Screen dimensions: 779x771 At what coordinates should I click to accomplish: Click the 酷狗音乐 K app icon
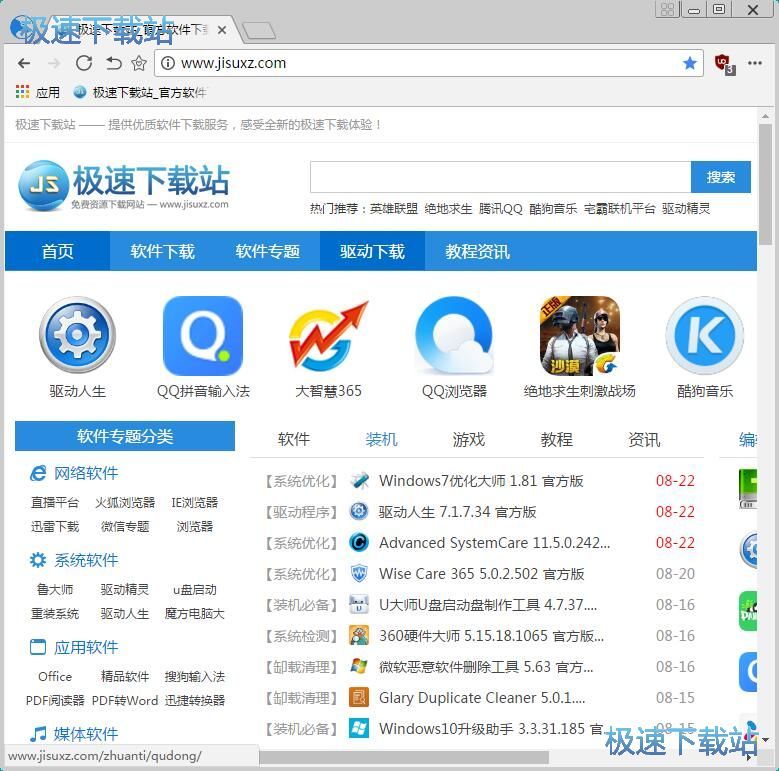[704, 335]
